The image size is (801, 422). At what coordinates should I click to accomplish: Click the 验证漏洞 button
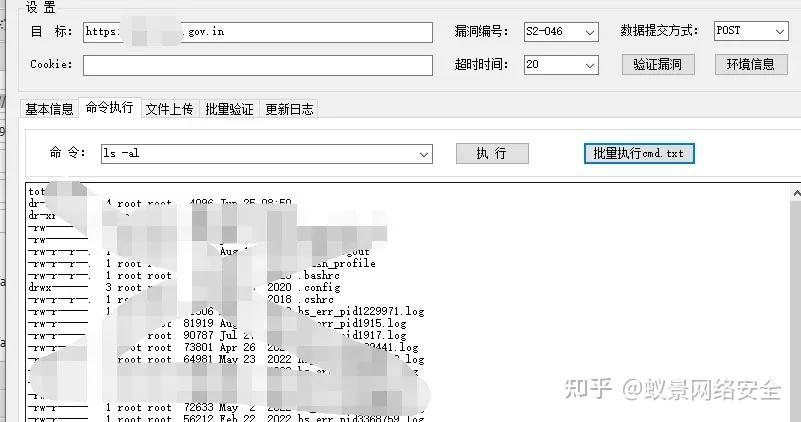[658, 64]
